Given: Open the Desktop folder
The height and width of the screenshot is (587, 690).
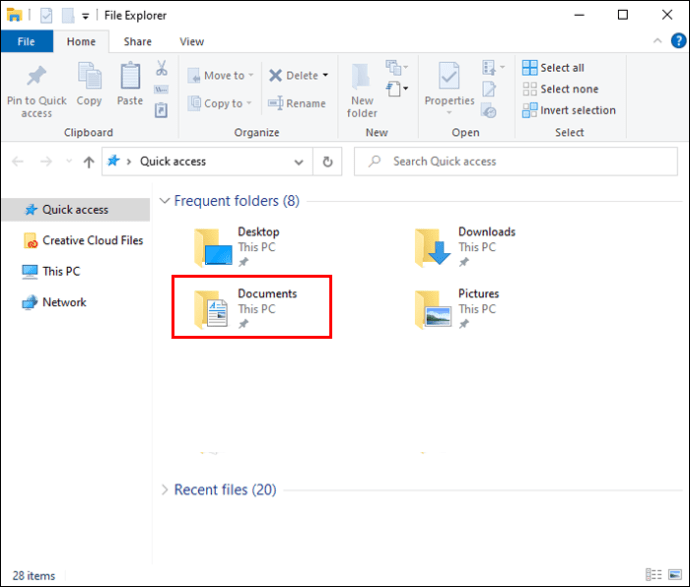Looking at the screenshot, I should [238, 246].
